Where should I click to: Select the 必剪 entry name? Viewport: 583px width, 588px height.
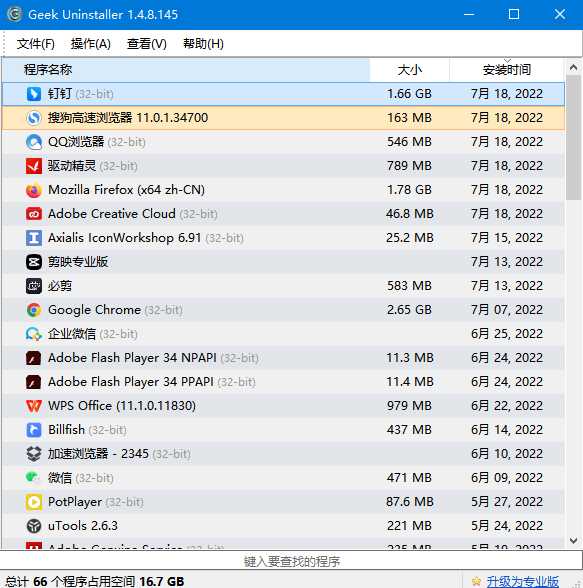pyautogui.click(x=60, y=286)
